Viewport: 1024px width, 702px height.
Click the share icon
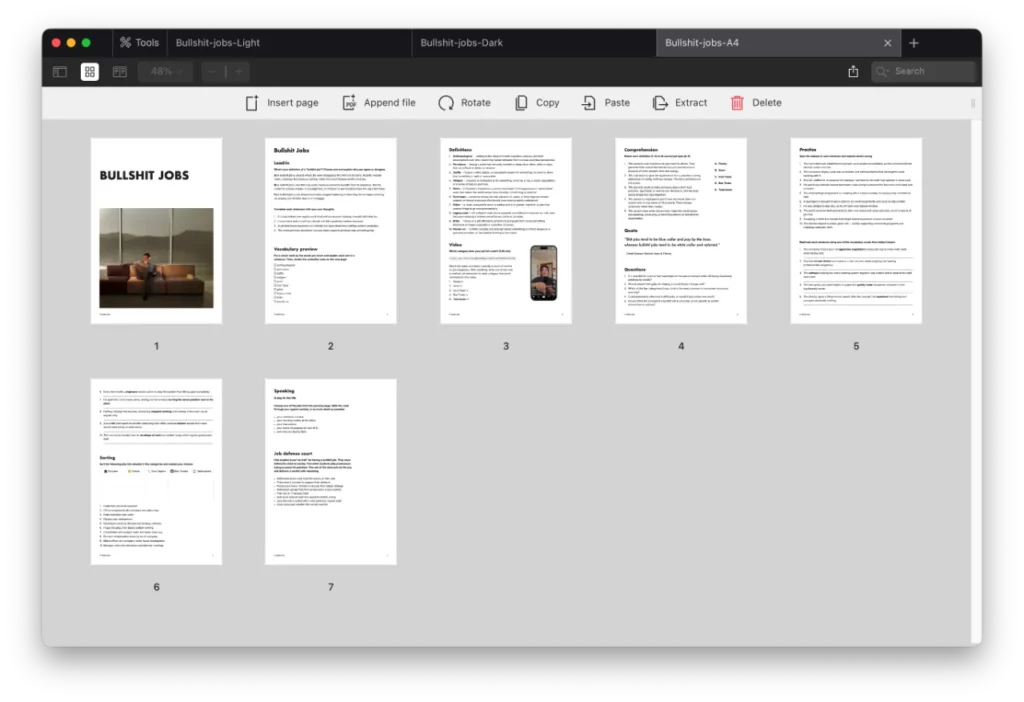853,72
